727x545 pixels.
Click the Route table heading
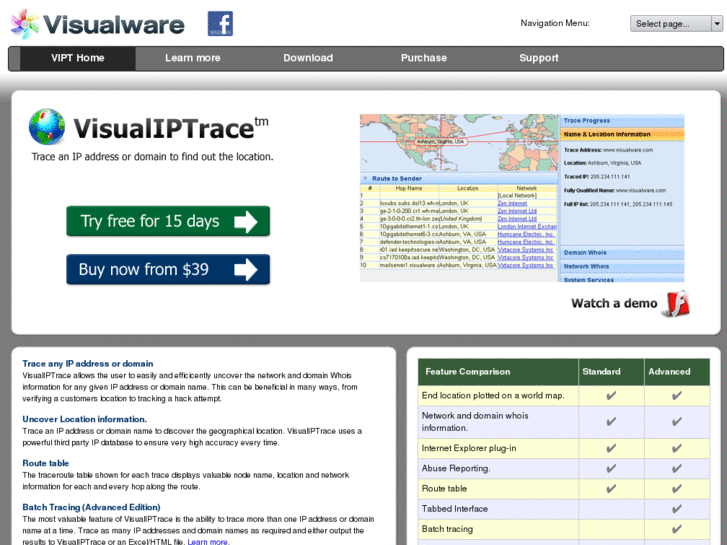click(x=45, y=463)
